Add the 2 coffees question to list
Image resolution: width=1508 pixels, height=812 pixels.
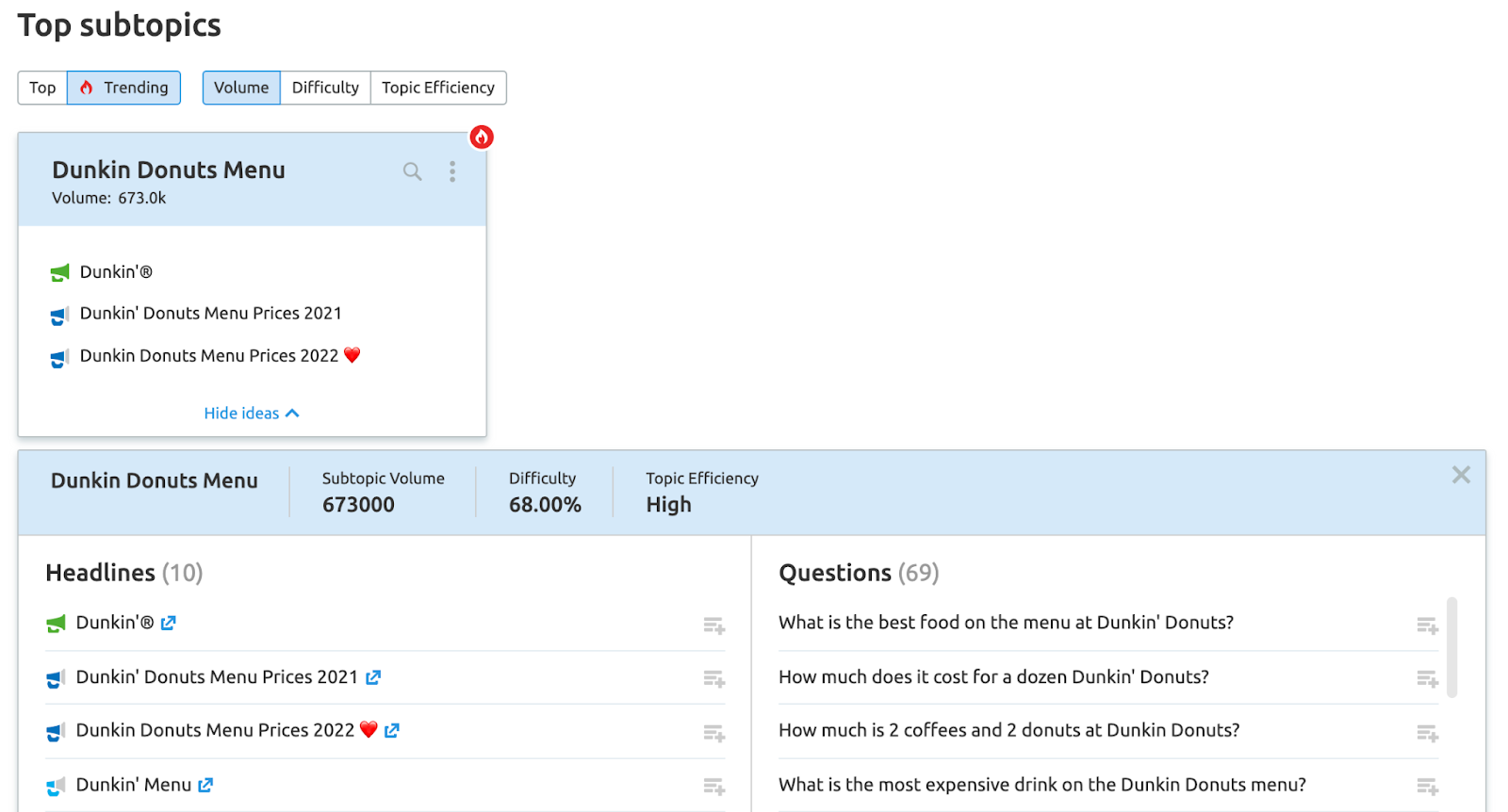click(1428, 733)
